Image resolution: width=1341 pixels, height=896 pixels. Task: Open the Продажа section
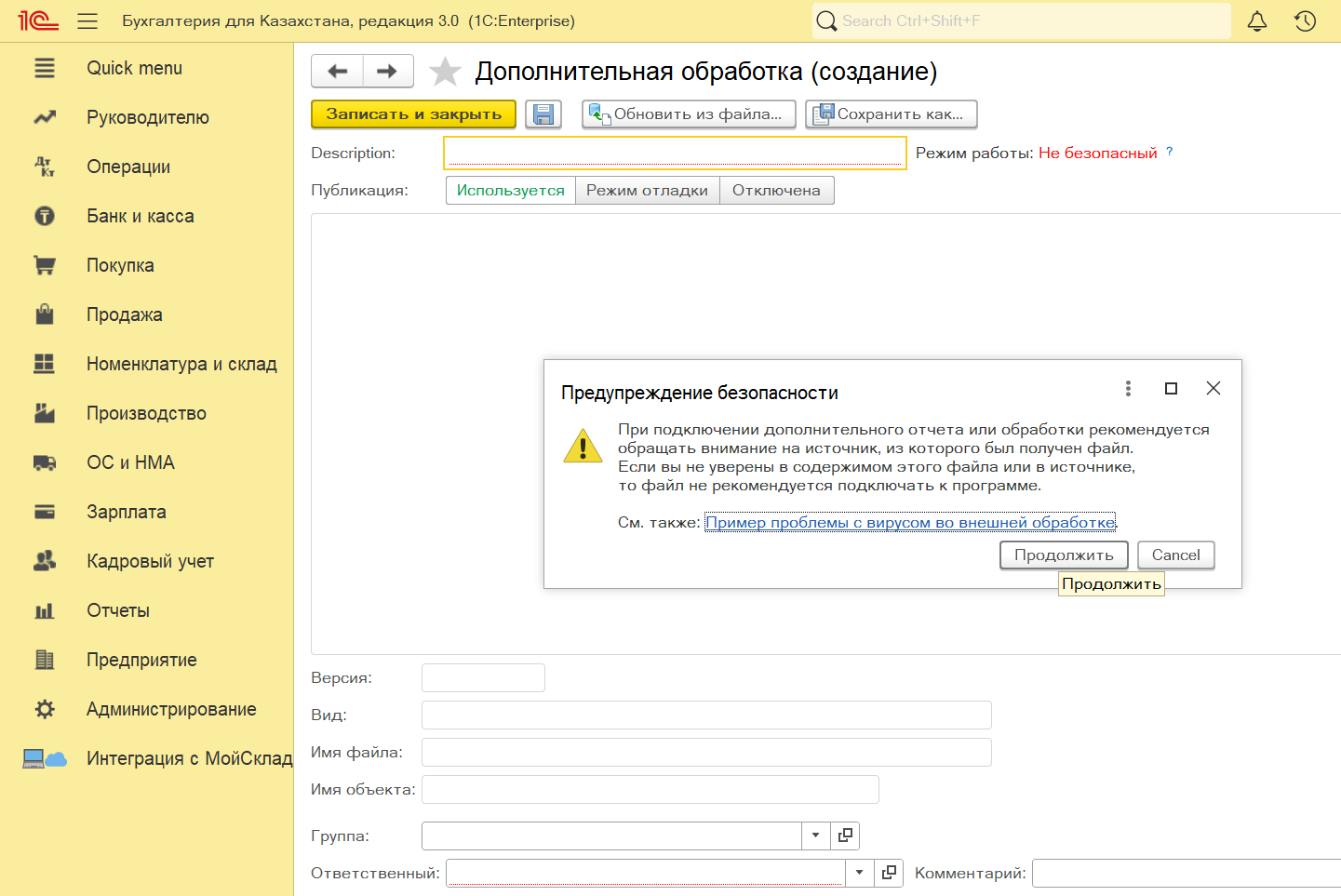[x=125, y=314]
